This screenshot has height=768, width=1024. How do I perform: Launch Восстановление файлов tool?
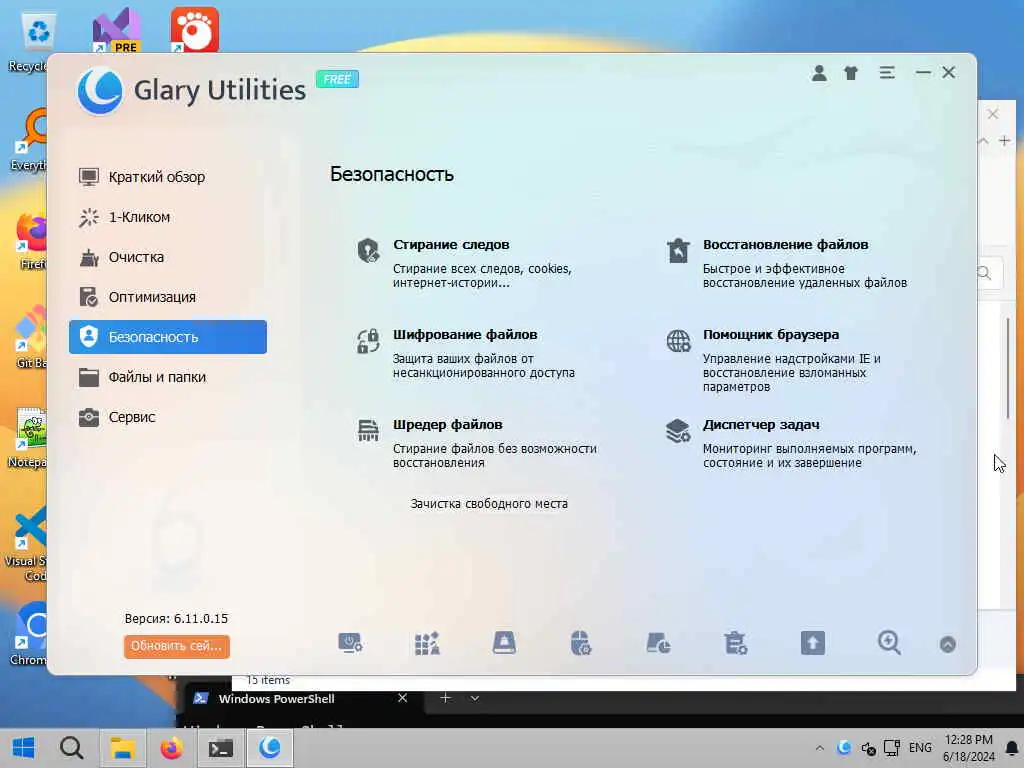pyautogui.click(x=785, y=244)
